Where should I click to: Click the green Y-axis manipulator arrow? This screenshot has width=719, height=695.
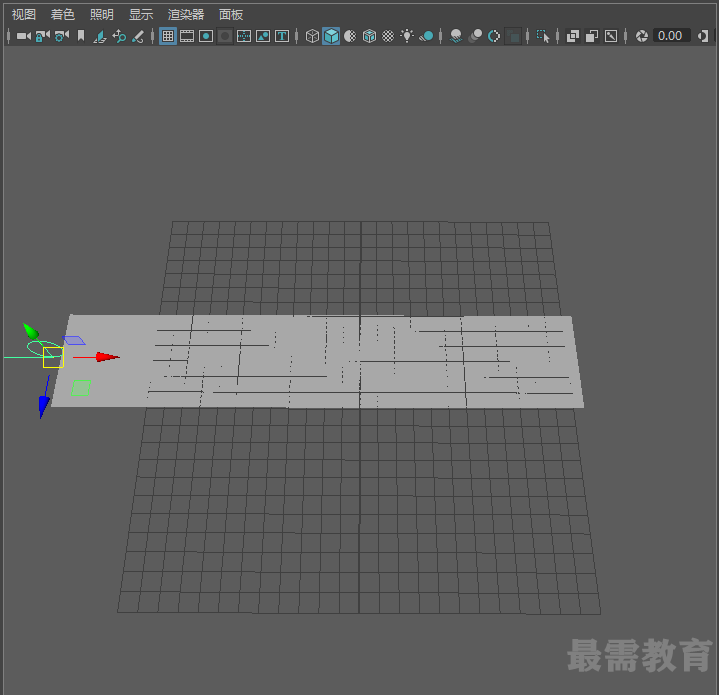click(x=31, y=331)
